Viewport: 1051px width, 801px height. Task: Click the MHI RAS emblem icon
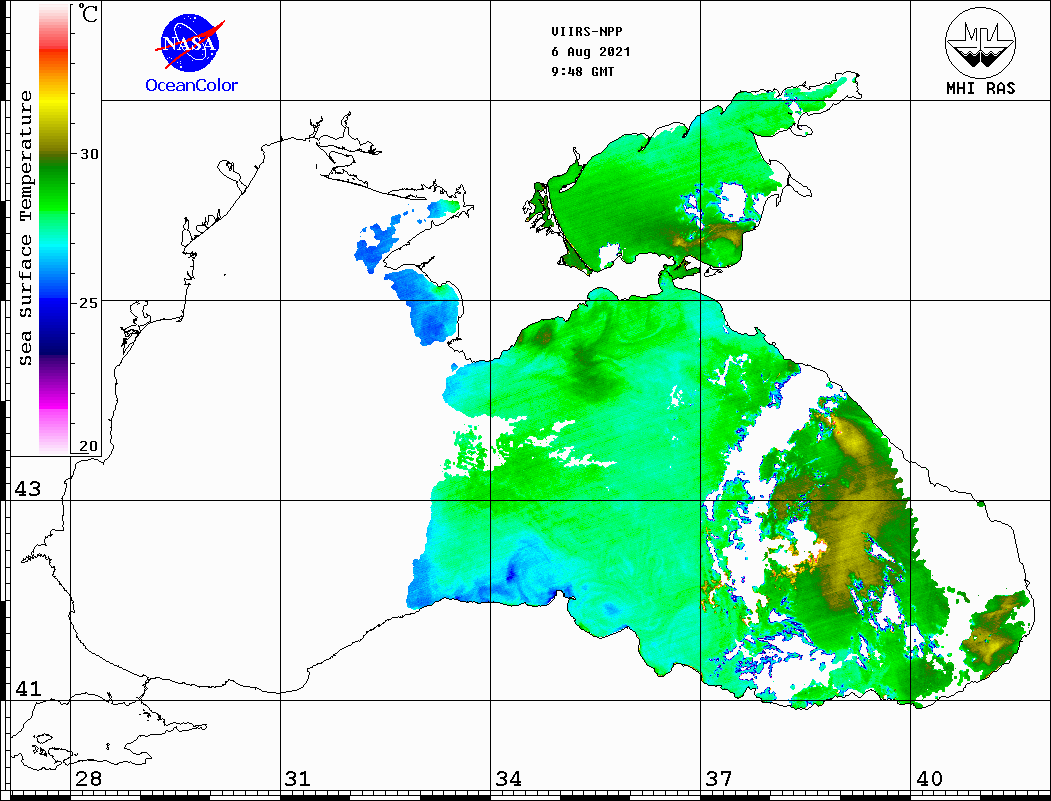click(980, 42)
